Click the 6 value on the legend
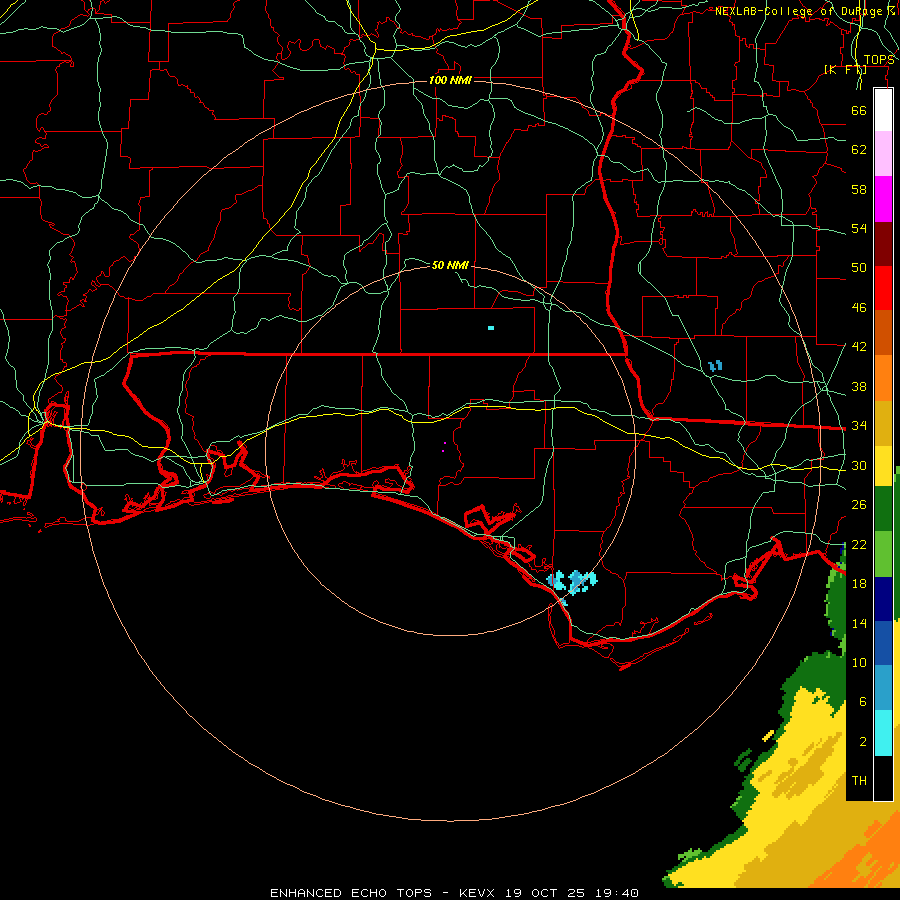Image resolution: width=900 pixels, height=900 pixels. tap(862, 702)
